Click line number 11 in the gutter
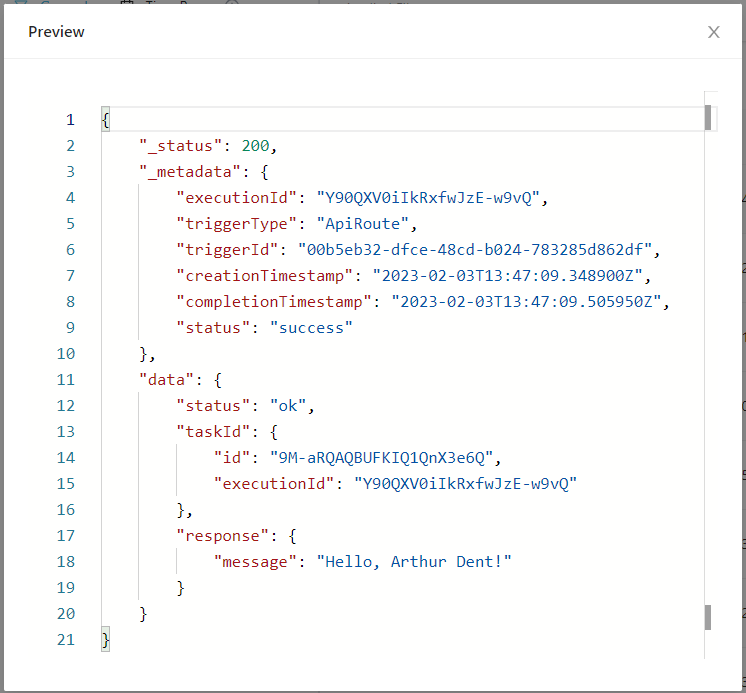746x693 pixels. 66,380
